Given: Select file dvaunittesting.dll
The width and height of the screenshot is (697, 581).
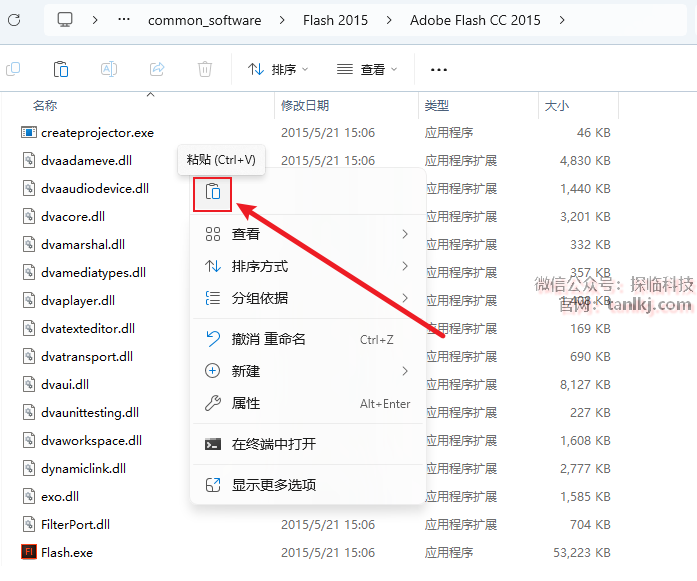Looking at the screenshot, I should pos(90,413).
